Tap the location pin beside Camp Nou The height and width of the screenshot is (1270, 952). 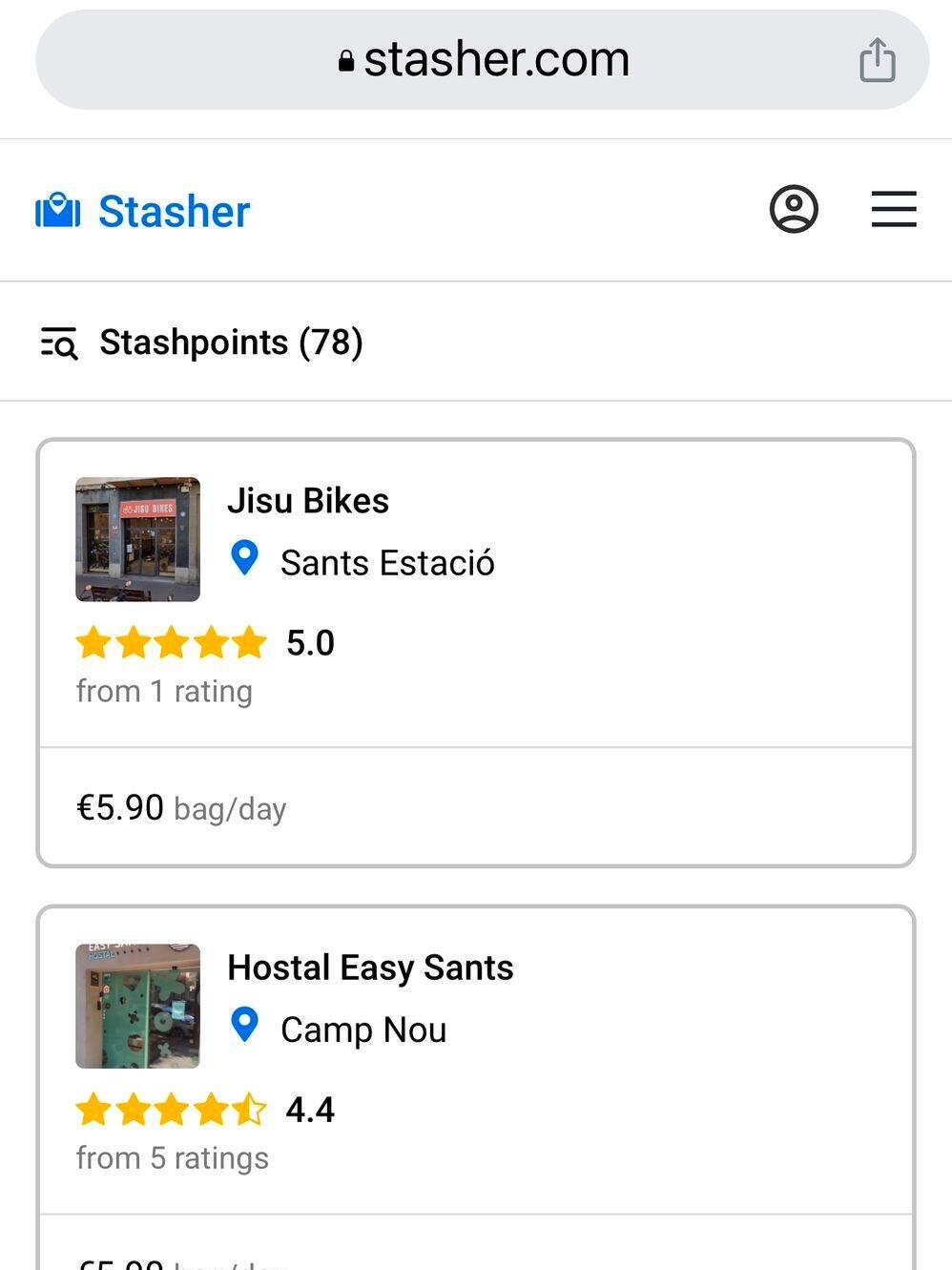(245, 1026)
